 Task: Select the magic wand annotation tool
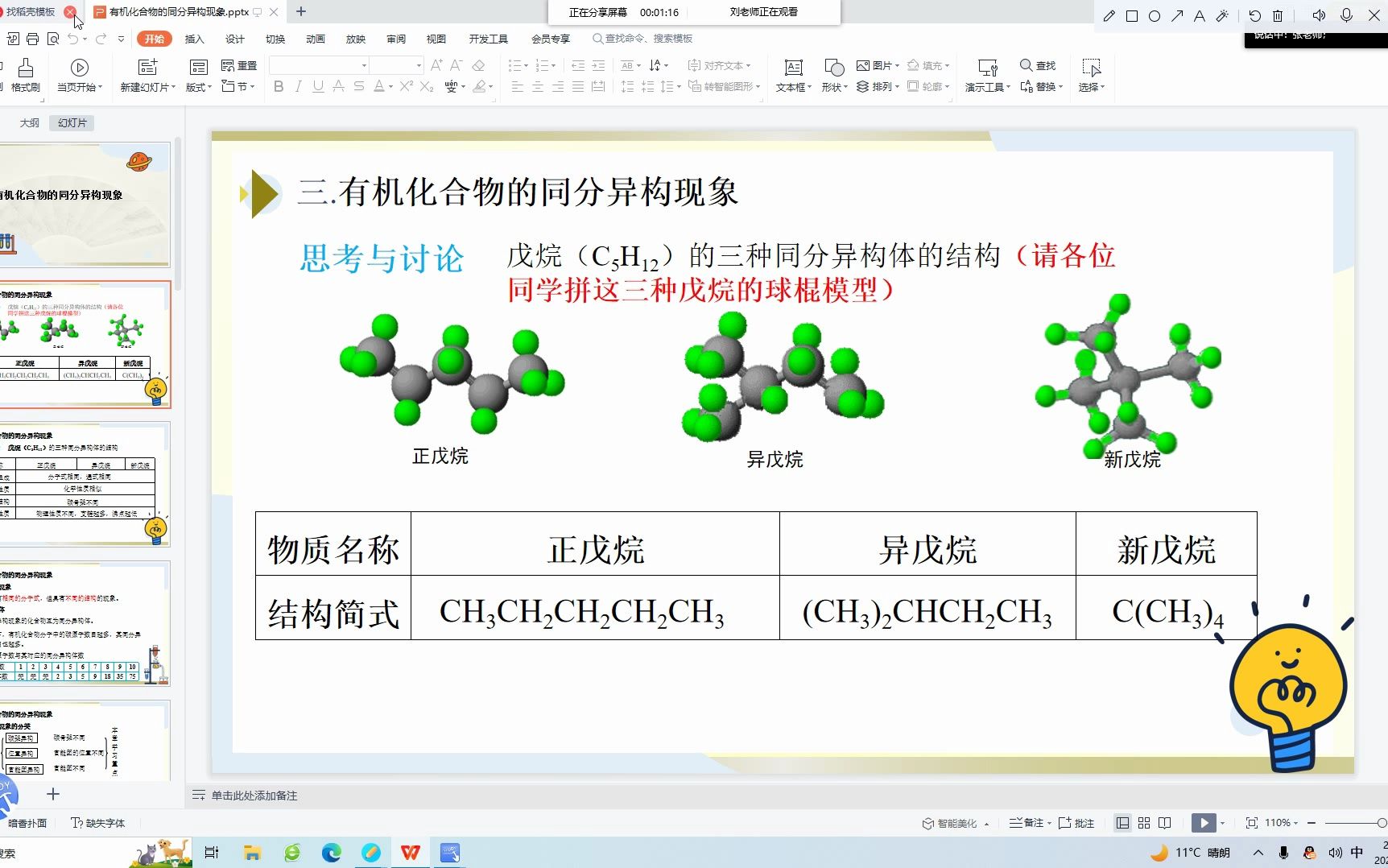[x=1222, y=16]
